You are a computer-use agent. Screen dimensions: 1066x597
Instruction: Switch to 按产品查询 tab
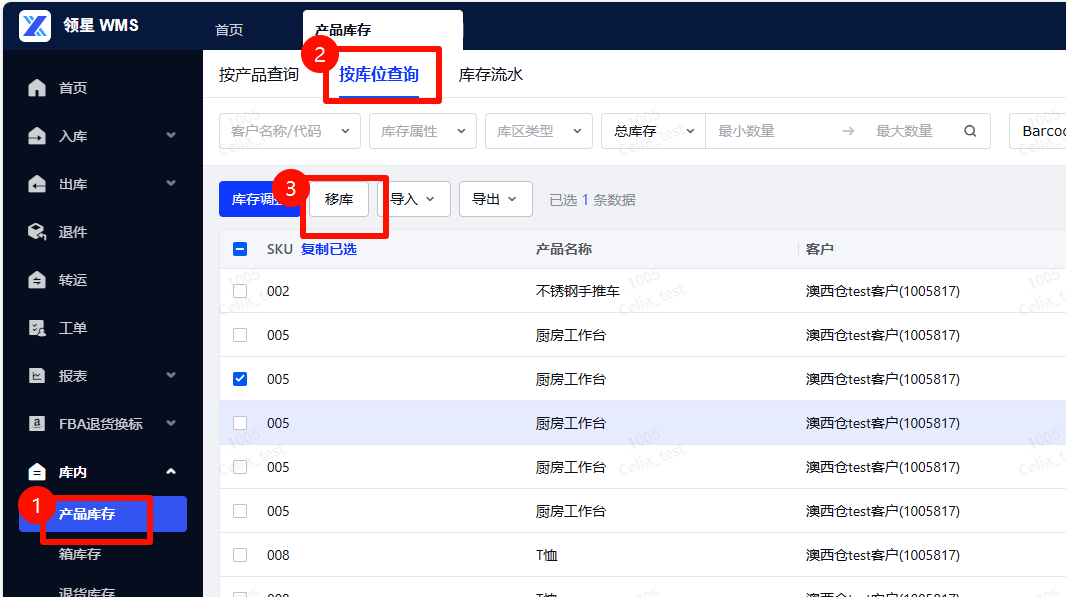coord(259,75)
